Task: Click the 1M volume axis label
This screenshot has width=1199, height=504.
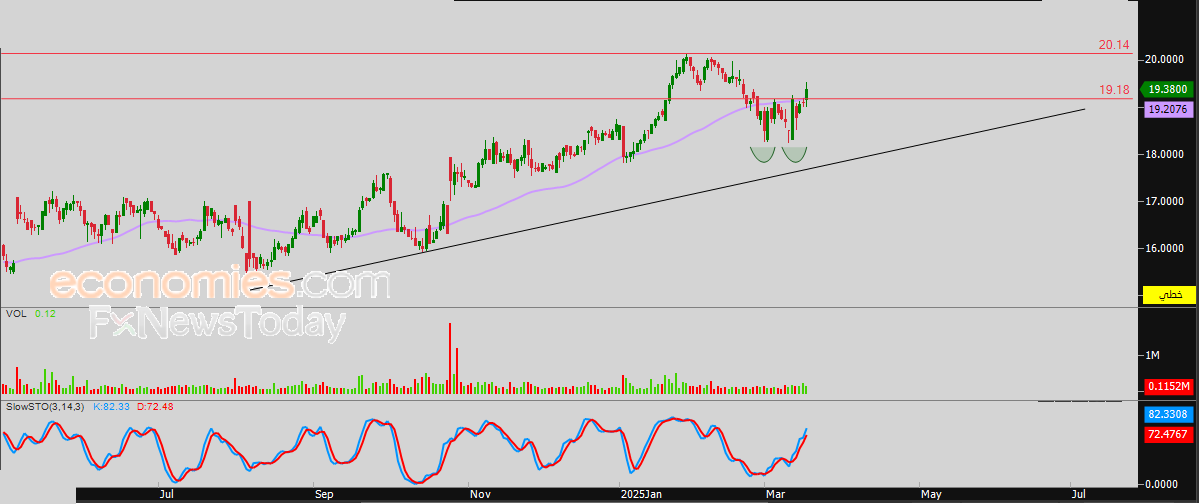Action: tap(1152, 356)
